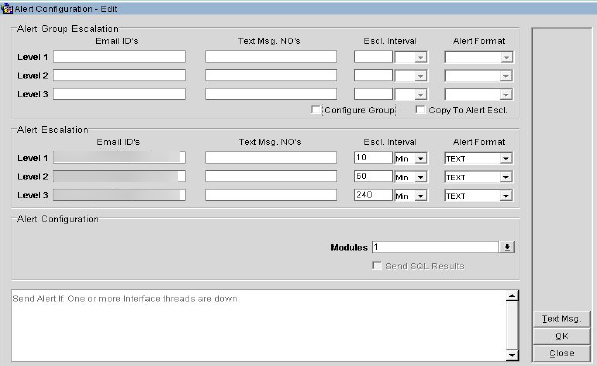The image size is (597, 366).
Task: Confirm with the OK button
Action: (562, 336)
